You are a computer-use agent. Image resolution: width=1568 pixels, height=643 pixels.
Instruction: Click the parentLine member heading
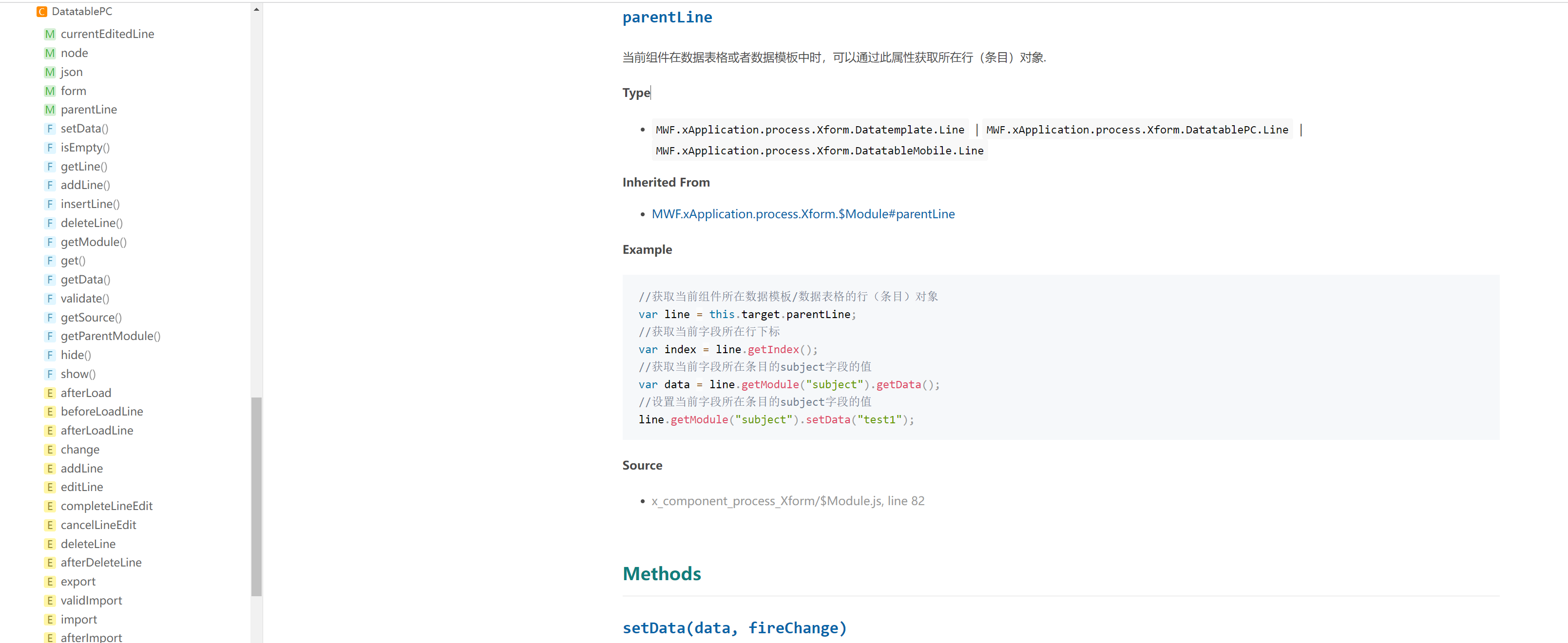667,17
